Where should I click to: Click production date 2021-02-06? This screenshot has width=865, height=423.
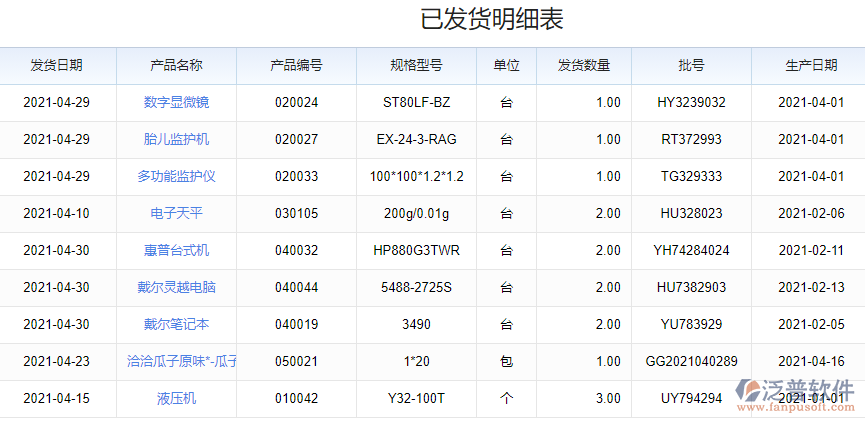pyautogui.click(x=811, y=213)
